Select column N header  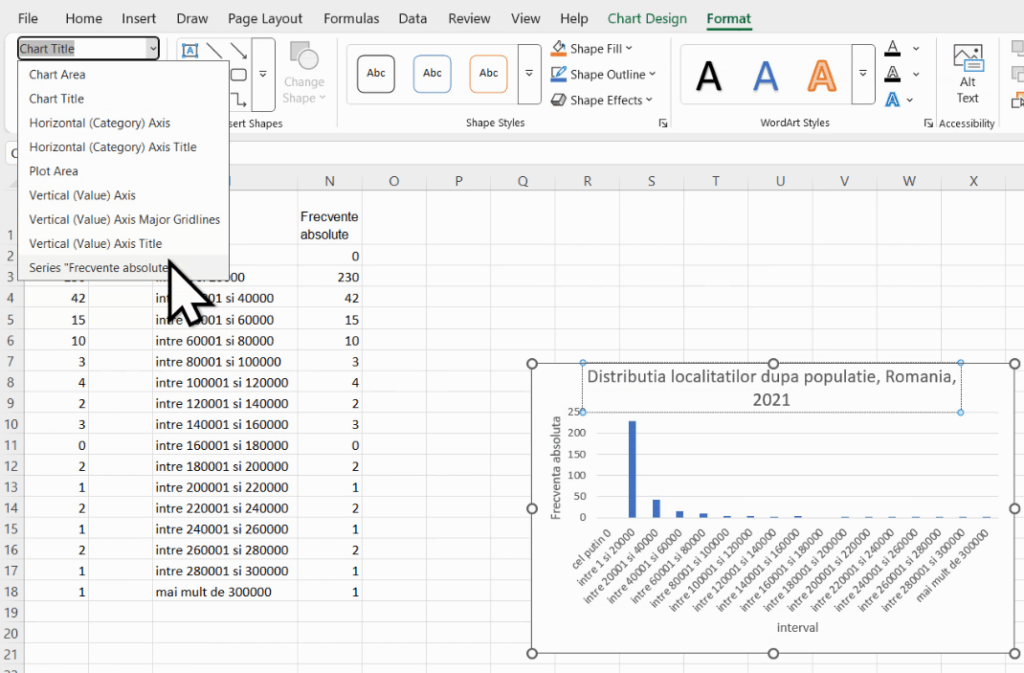tap(330, 181)
